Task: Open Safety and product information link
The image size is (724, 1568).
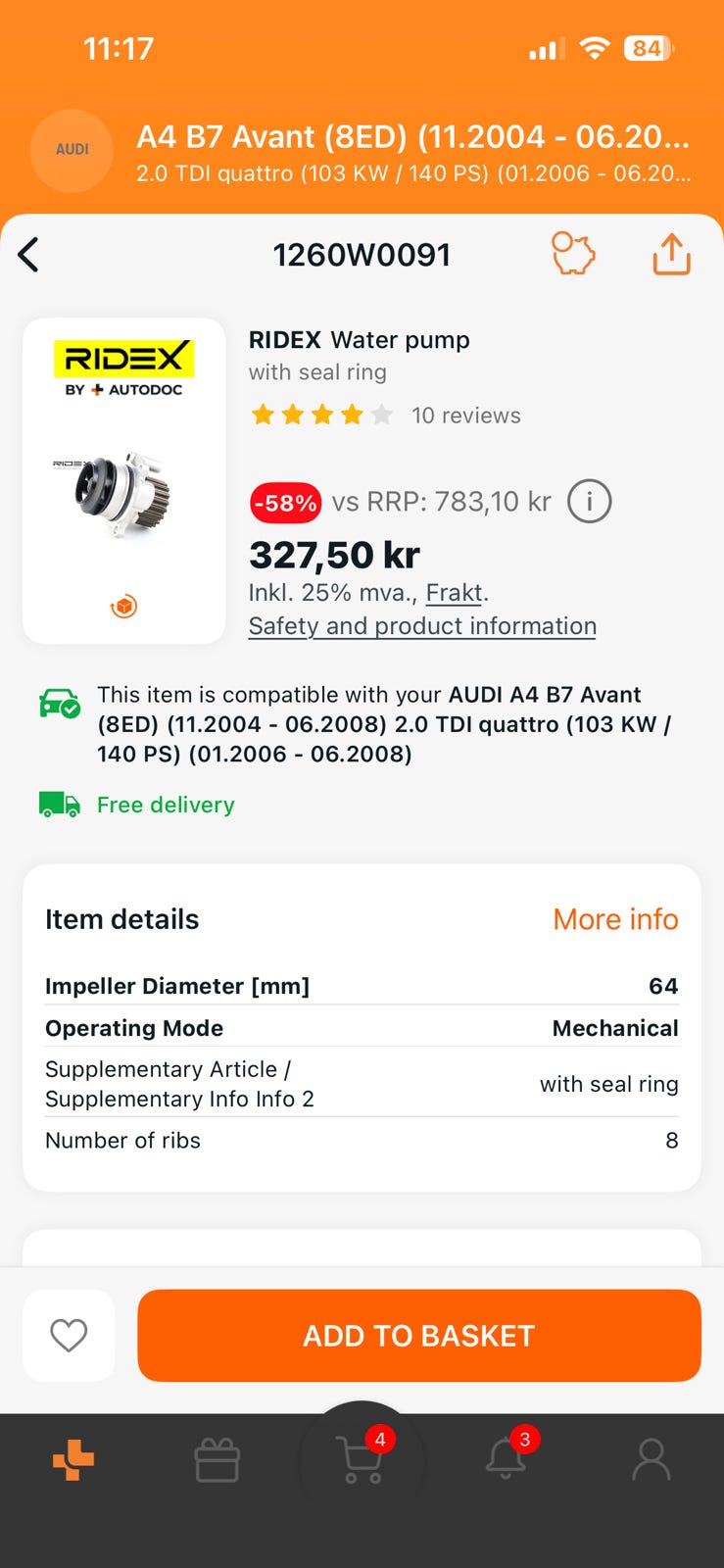Action: (422, 626)
